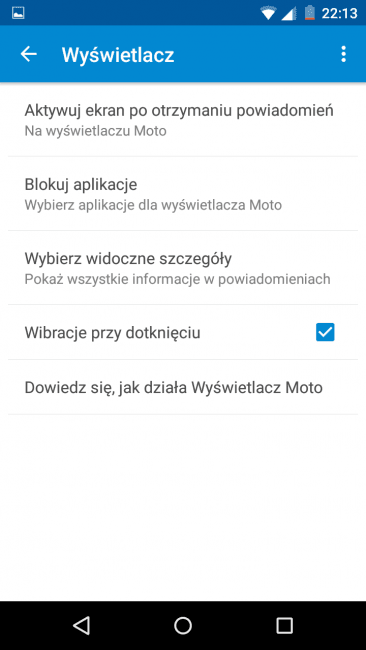366x650 pixels.
Task: Tap the Wibracje przy dotknięciu label
Action: pos(112,333)
